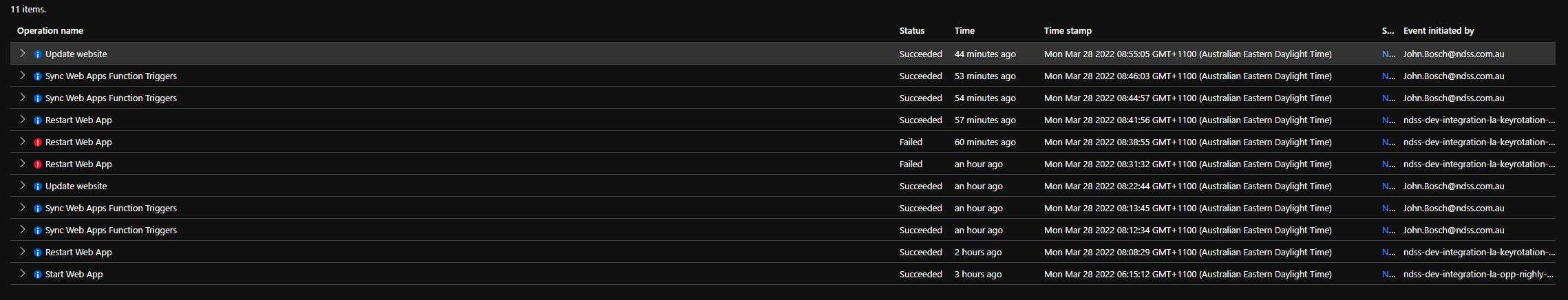Click the red error icon on the 08:38:55 Restart Web App
This screenshot has height=300, width=1568.
click(38, 142)
